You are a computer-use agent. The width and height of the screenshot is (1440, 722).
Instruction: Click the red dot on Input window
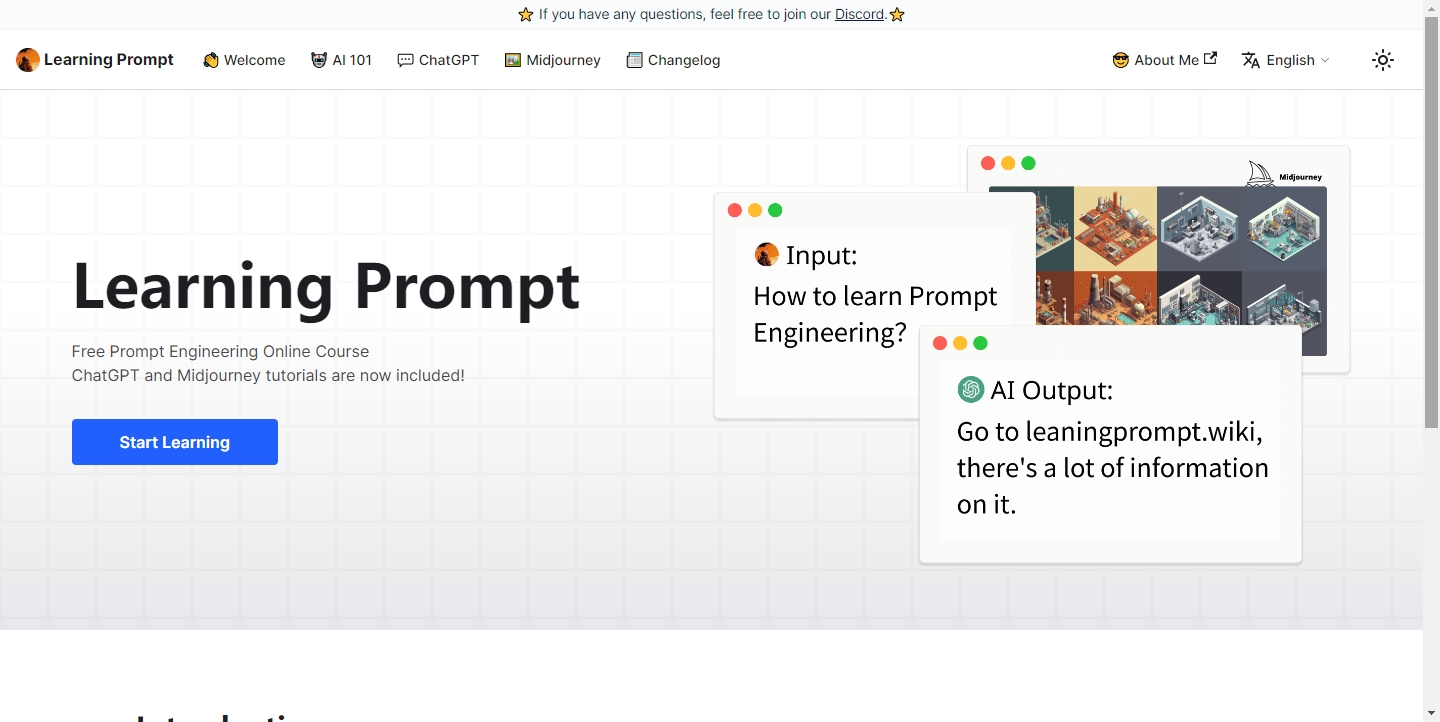[x=734, y=210]
